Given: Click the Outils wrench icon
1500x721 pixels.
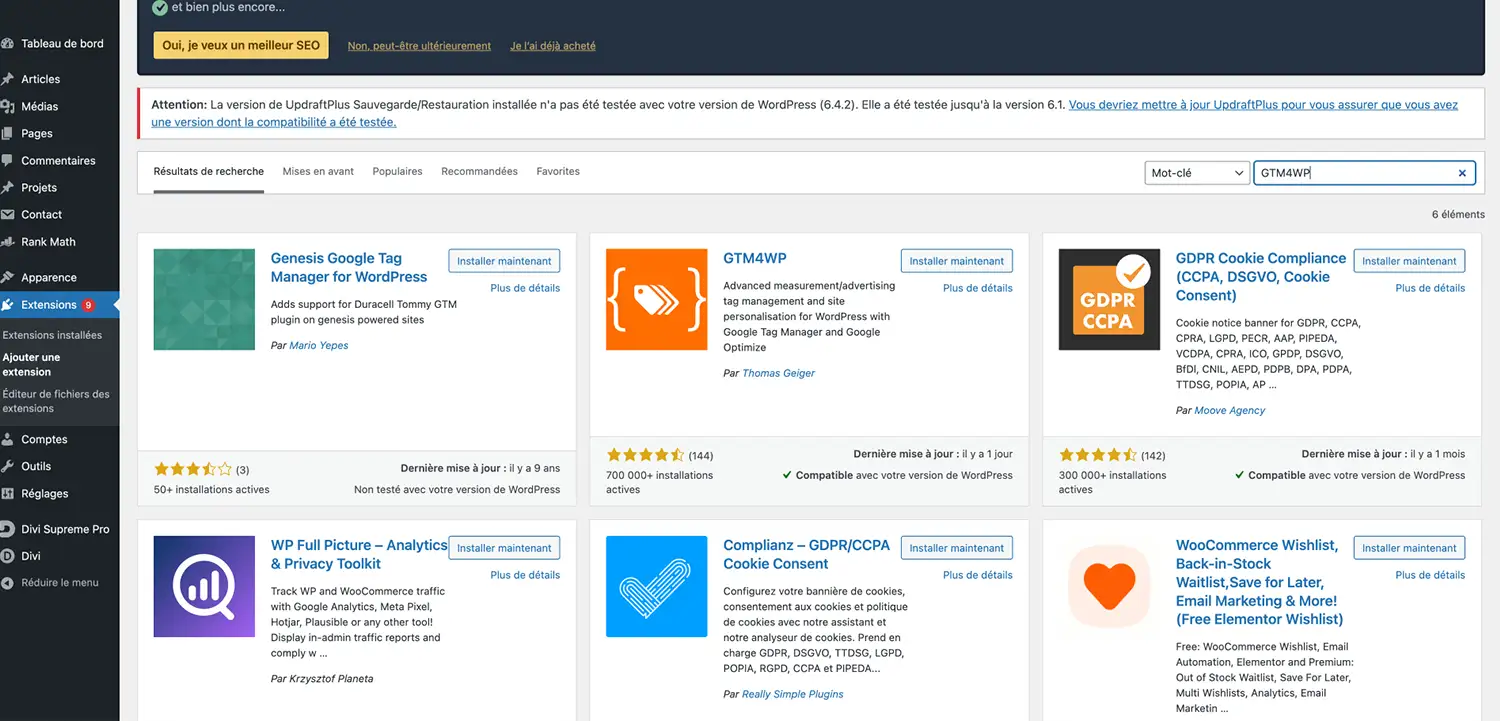Looking at the screenshot, I should point(8,466).
